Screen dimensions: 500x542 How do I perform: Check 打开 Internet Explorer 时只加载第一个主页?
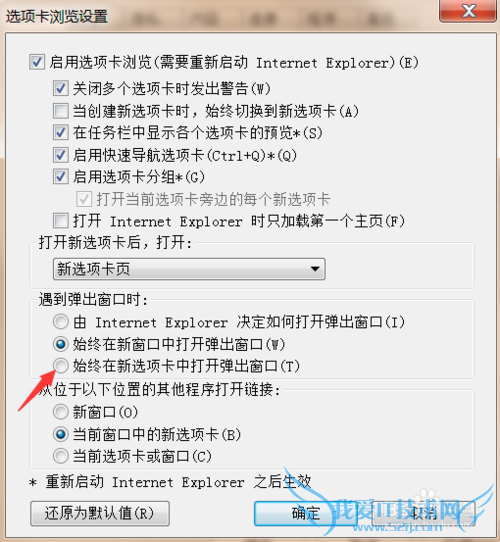(x=61, y=221)
